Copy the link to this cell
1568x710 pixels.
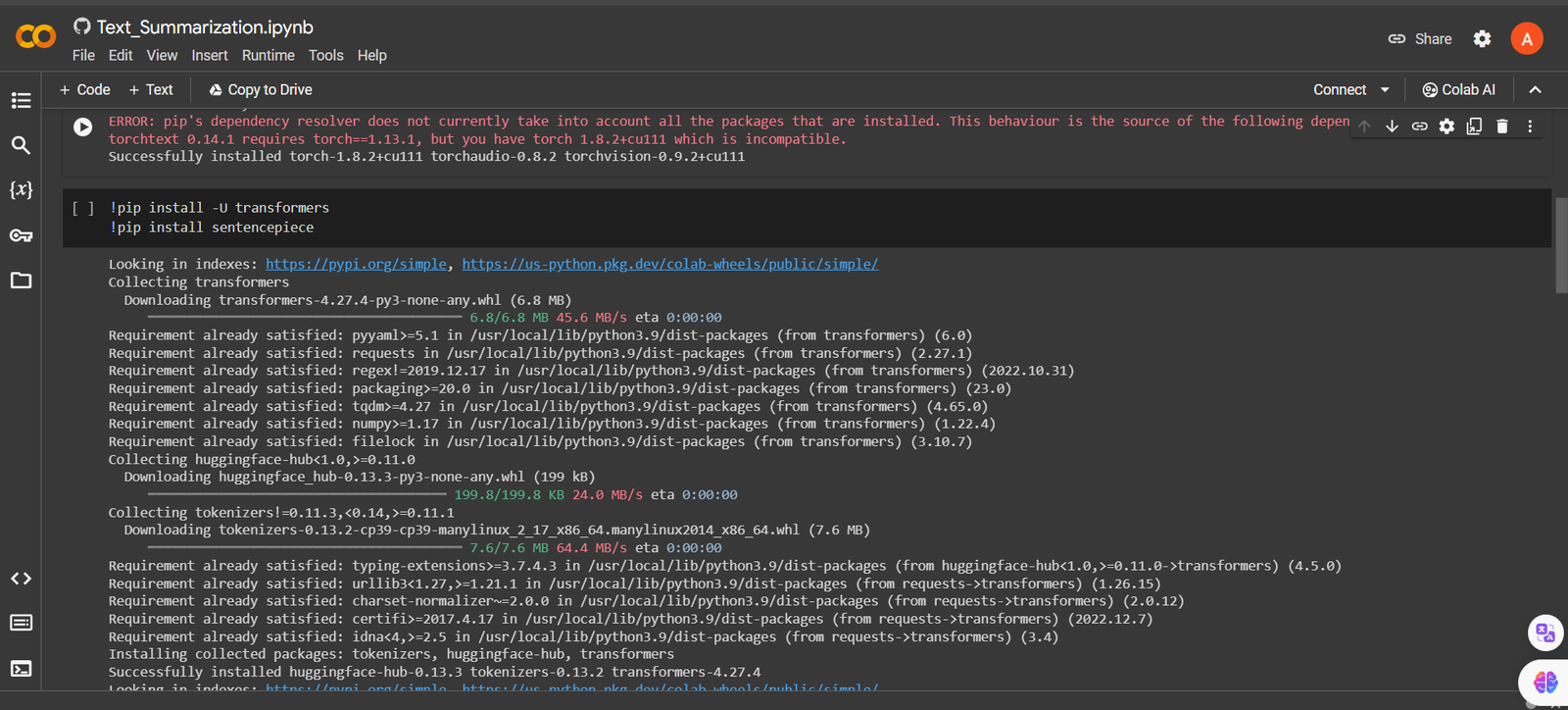(x=1419, y=127)
